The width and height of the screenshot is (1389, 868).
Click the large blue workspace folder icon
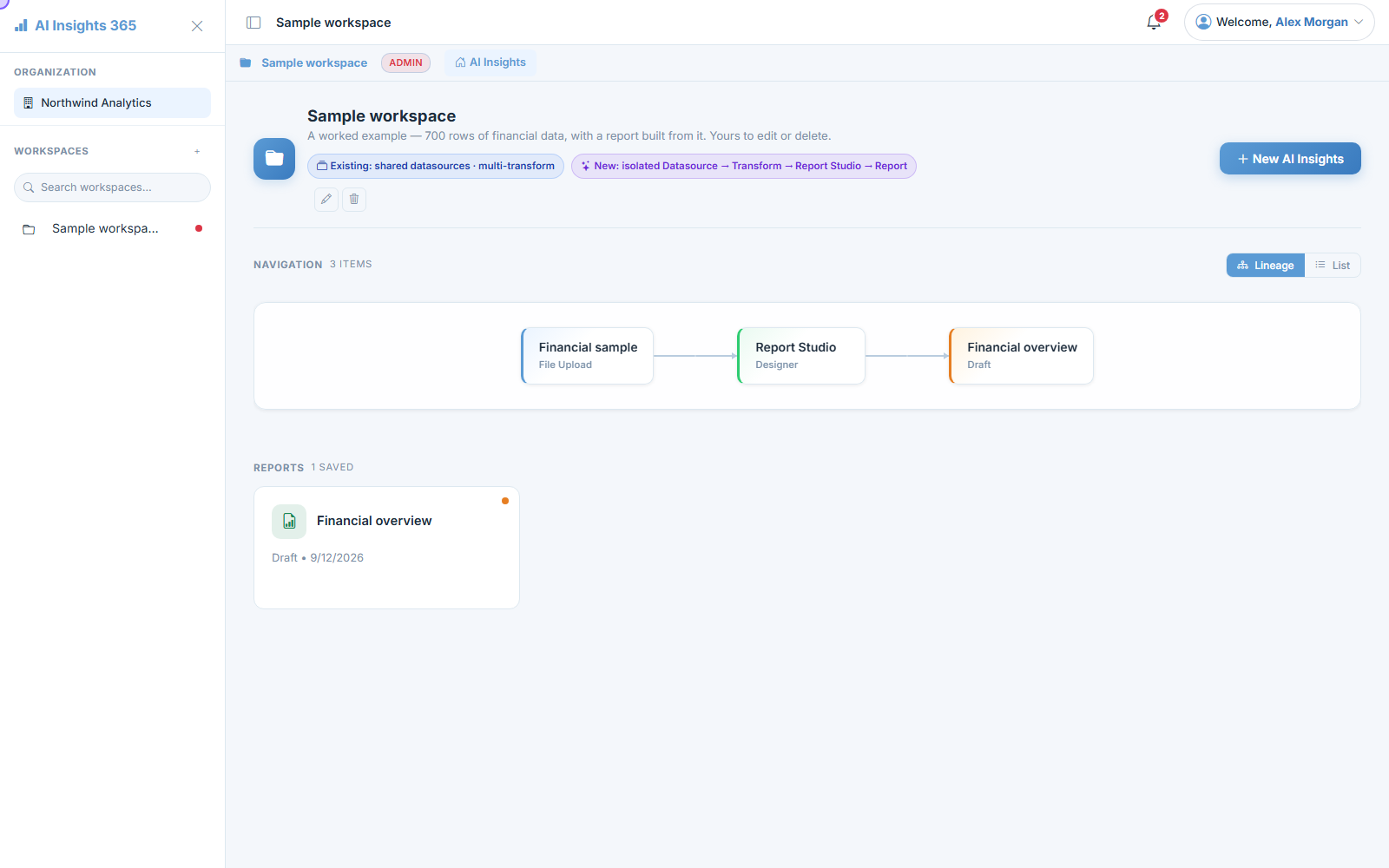click(x=274, y=159)
